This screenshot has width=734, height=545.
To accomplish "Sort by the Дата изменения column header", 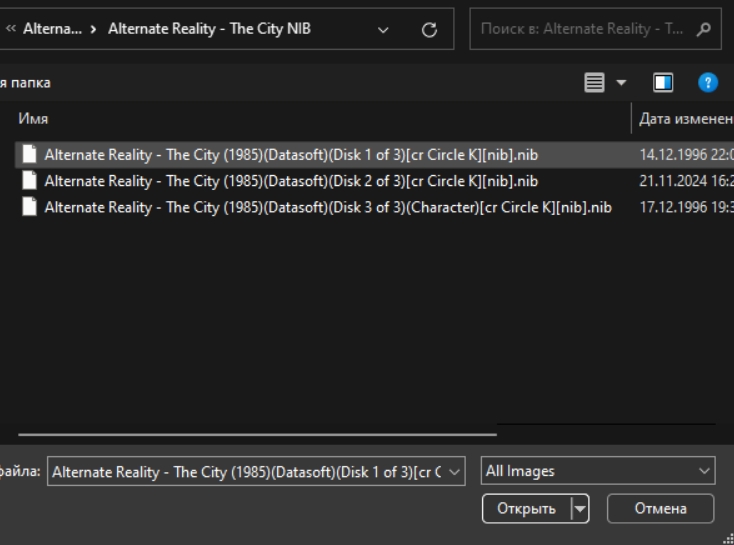I will click(x=686, y=119).
